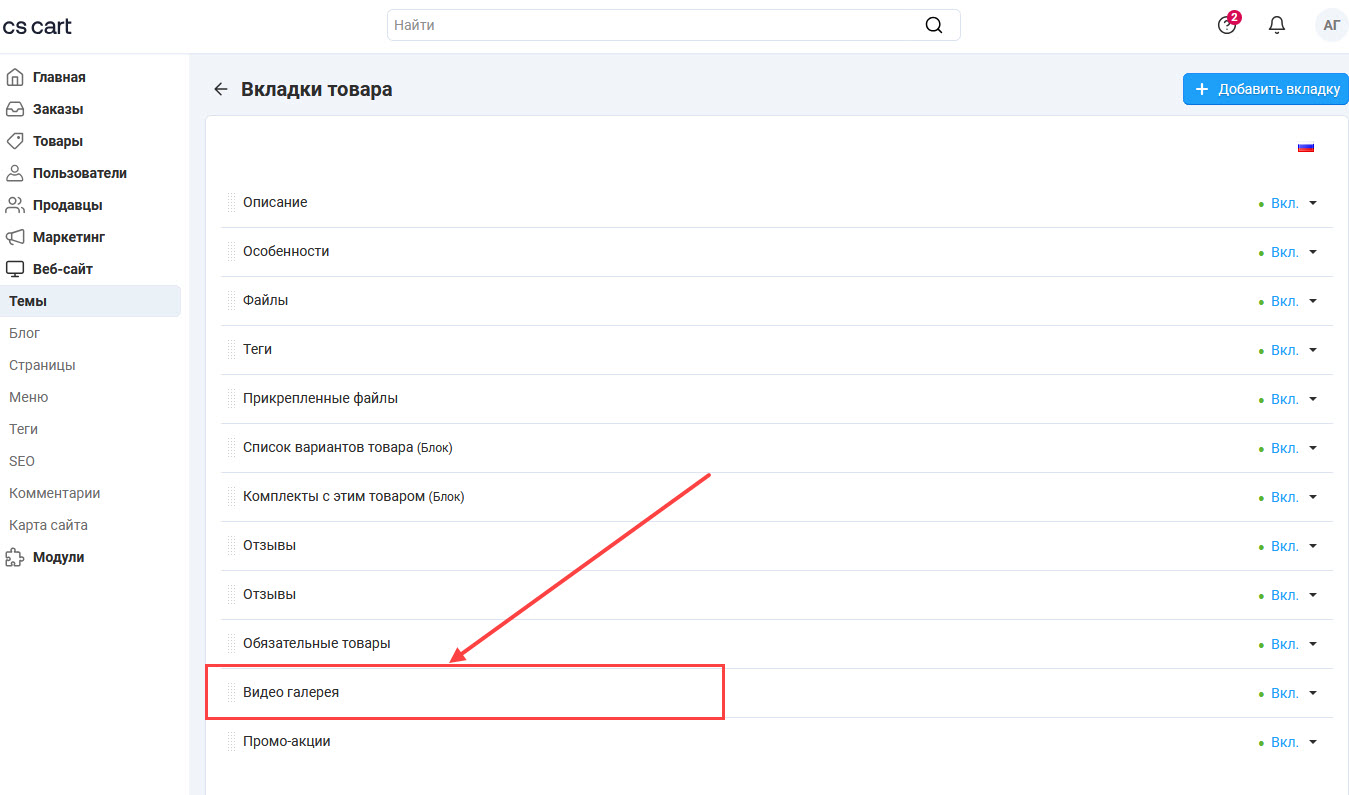Expand status dropdown arrow for Обязательные товары

point(1313,644)
